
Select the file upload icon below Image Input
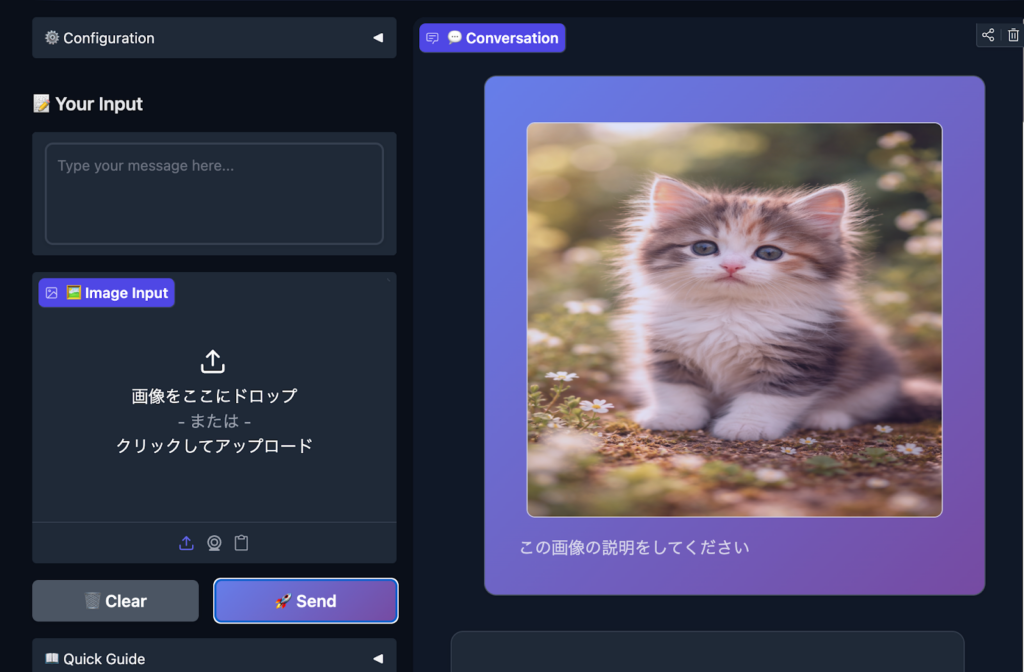(x=186, y=542)
